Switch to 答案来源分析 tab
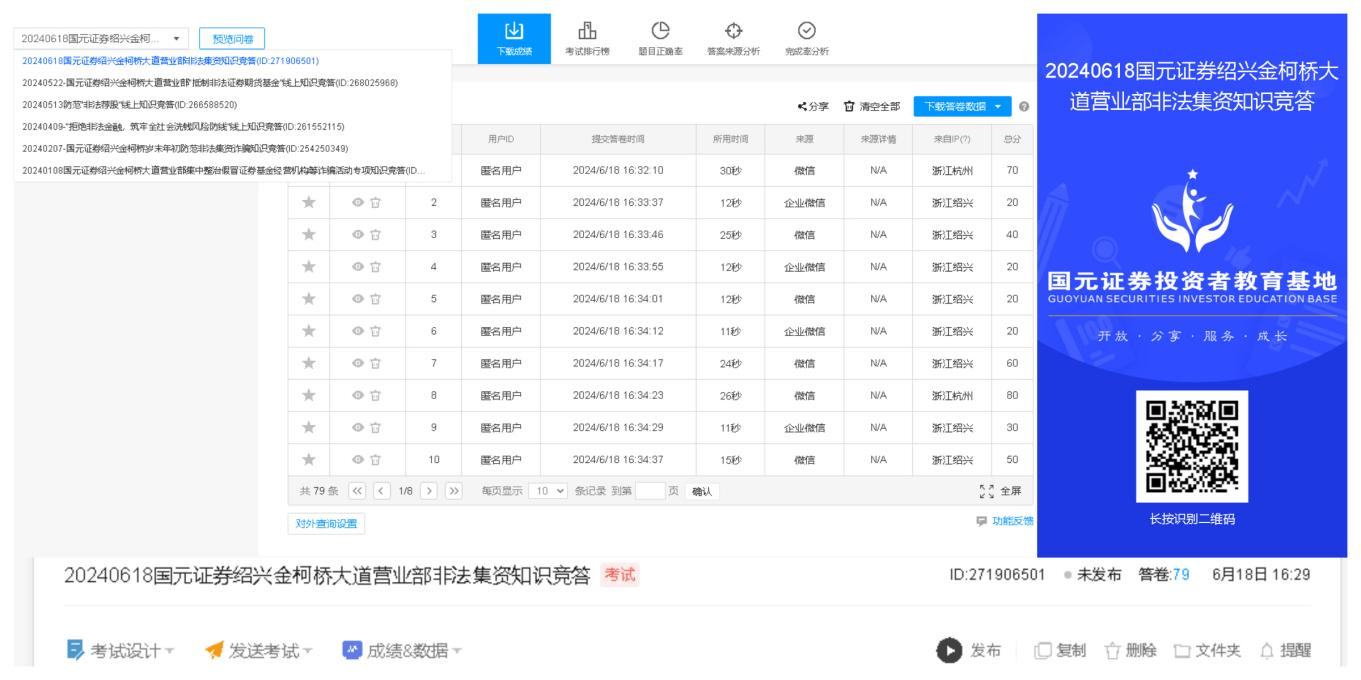The image size is (1361, 680). point(733,39)
